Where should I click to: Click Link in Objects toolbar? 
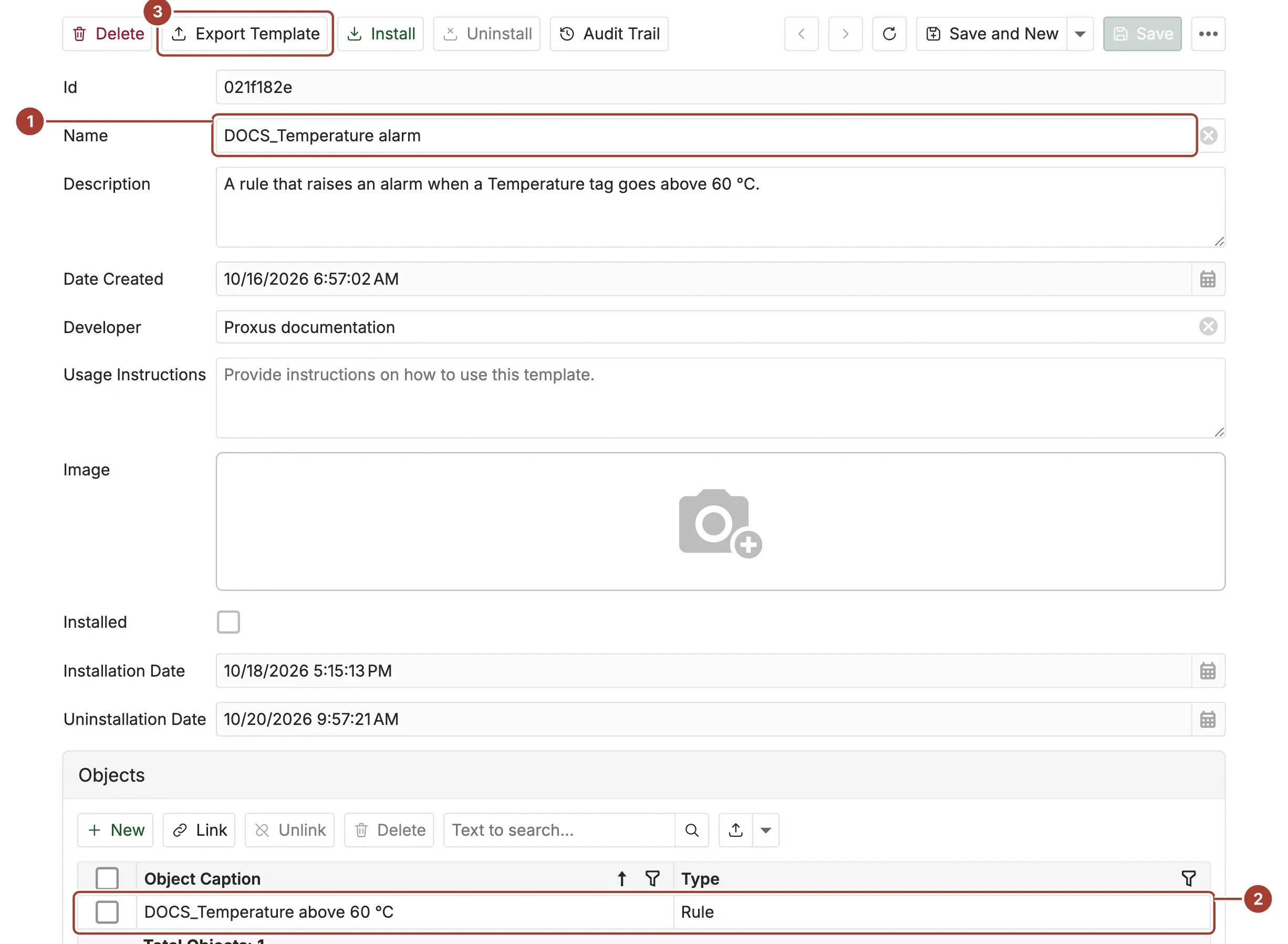pos(200,829)
